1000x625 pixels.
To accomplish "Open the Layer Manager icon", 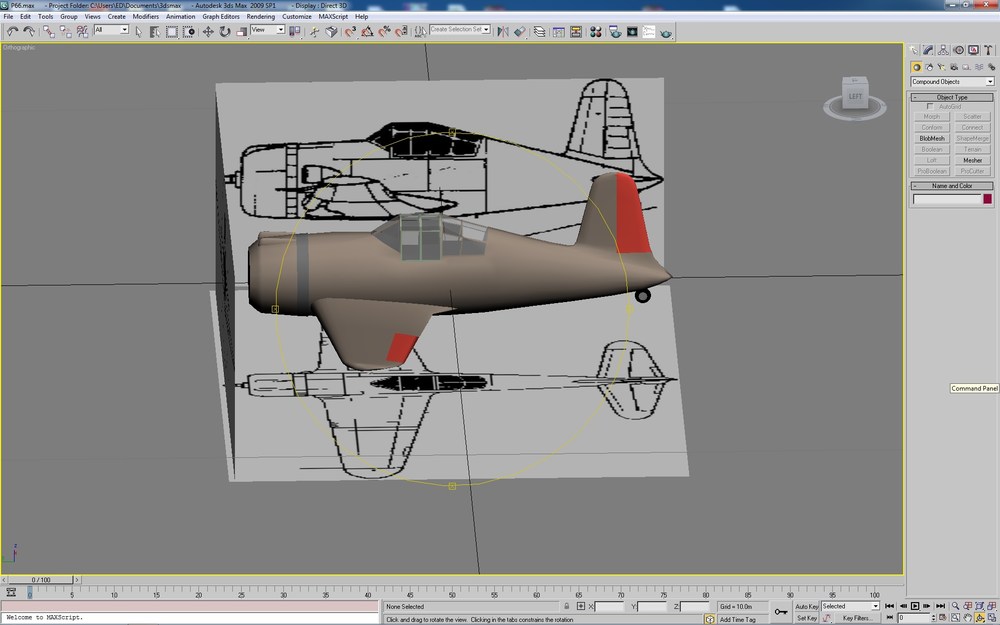I will (x=540, y=31).
